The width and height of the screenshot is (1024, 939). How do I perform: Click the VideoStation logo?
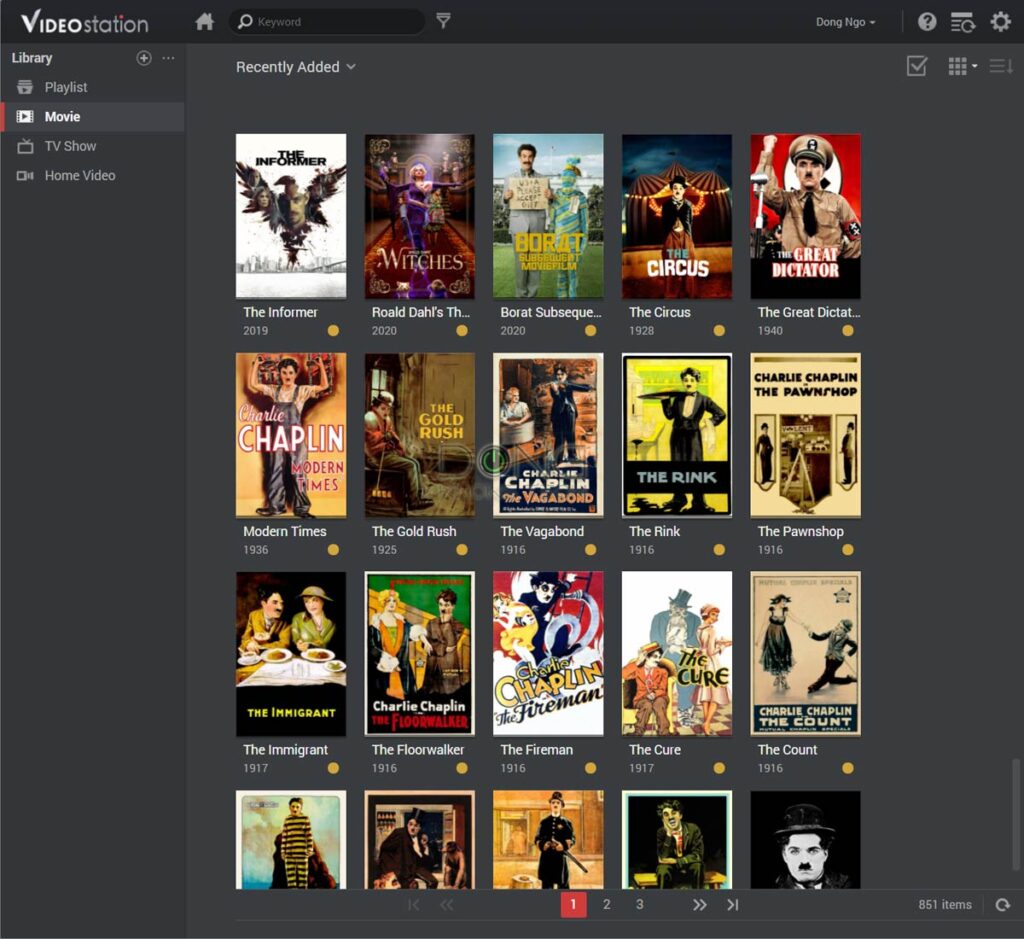click(x=85, y=22)
